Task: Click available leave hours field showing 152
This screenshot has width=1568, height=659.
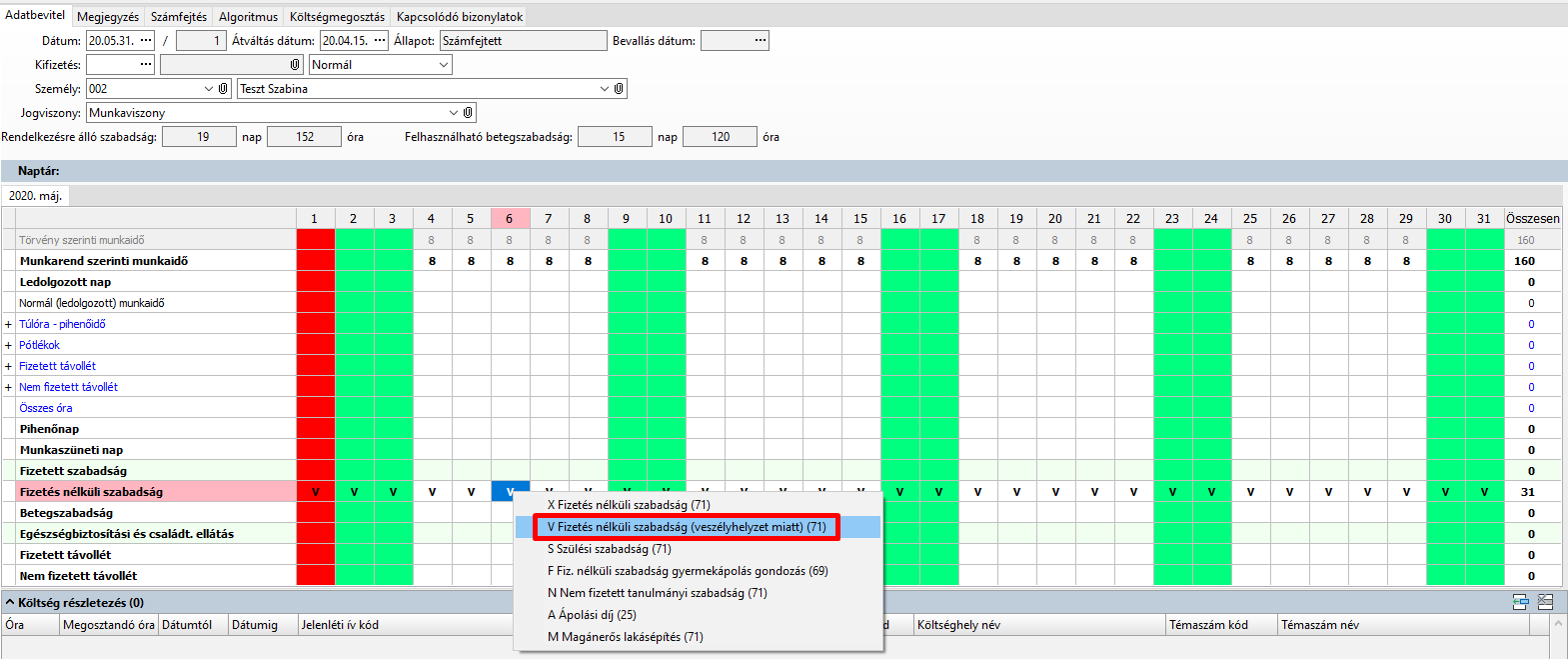Action: 305,137
